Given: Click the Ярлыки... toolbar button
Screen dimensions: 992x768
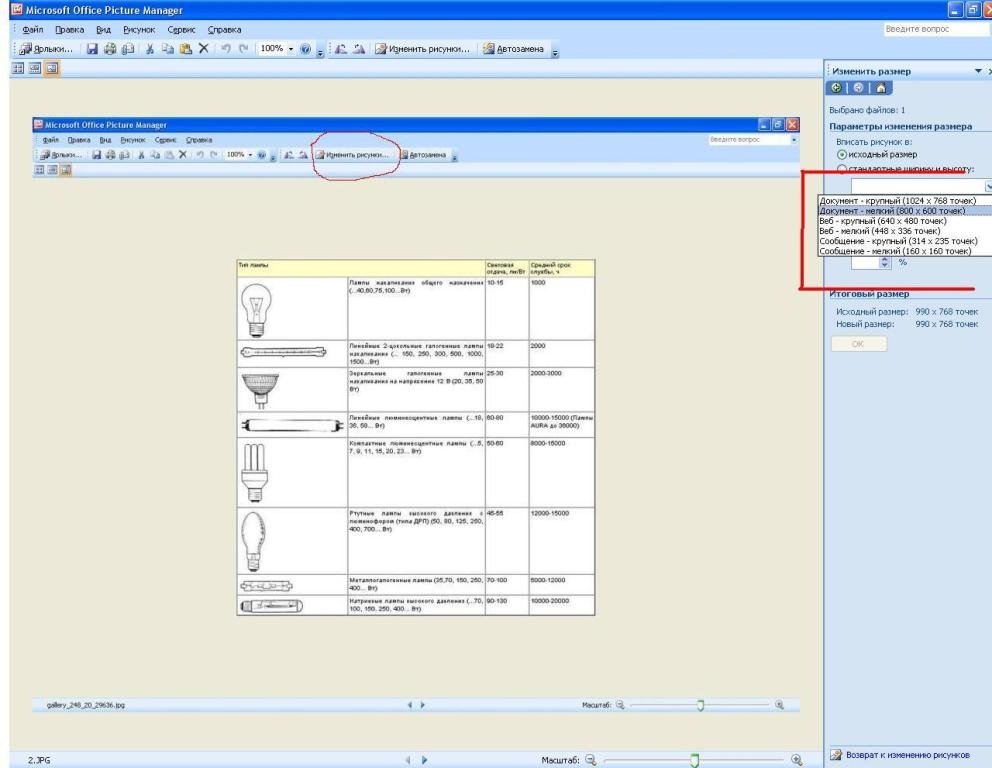Looking at the screenshot, I should pos(46,49).
